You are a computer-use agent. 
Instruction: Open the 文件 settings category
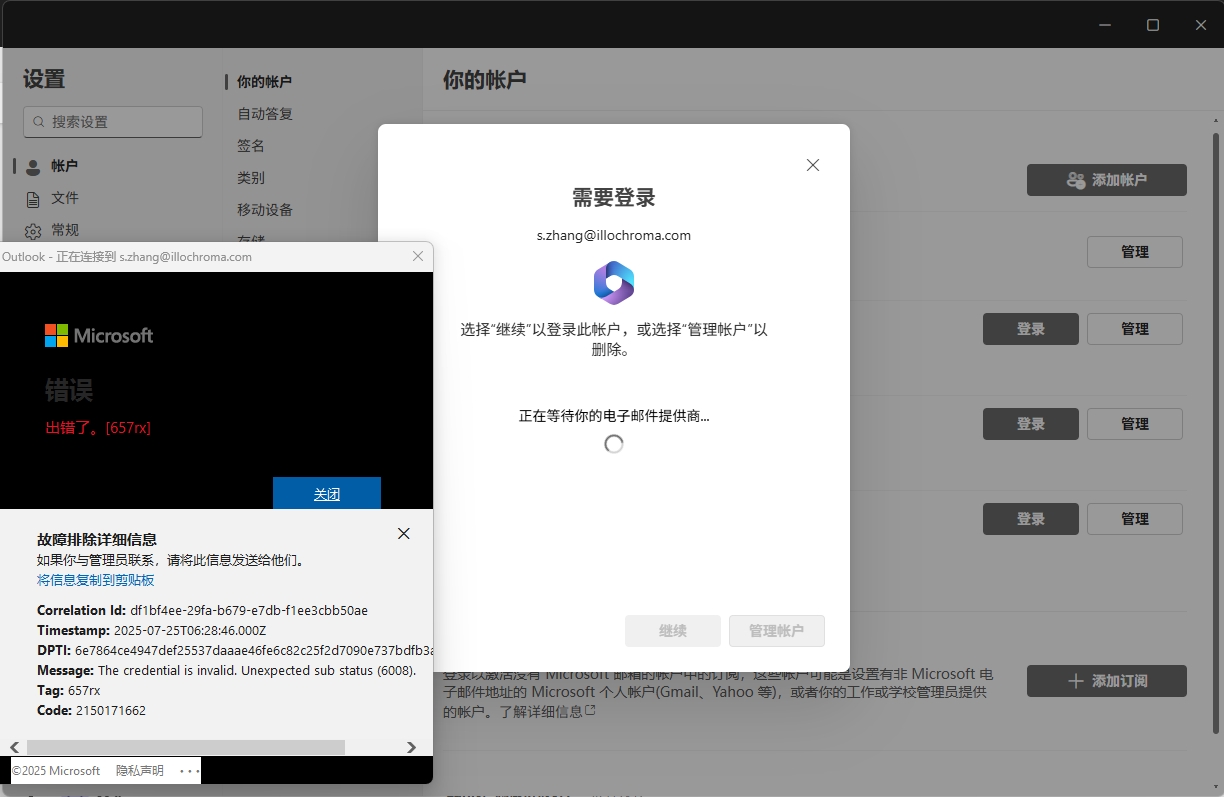coord(64,198)
